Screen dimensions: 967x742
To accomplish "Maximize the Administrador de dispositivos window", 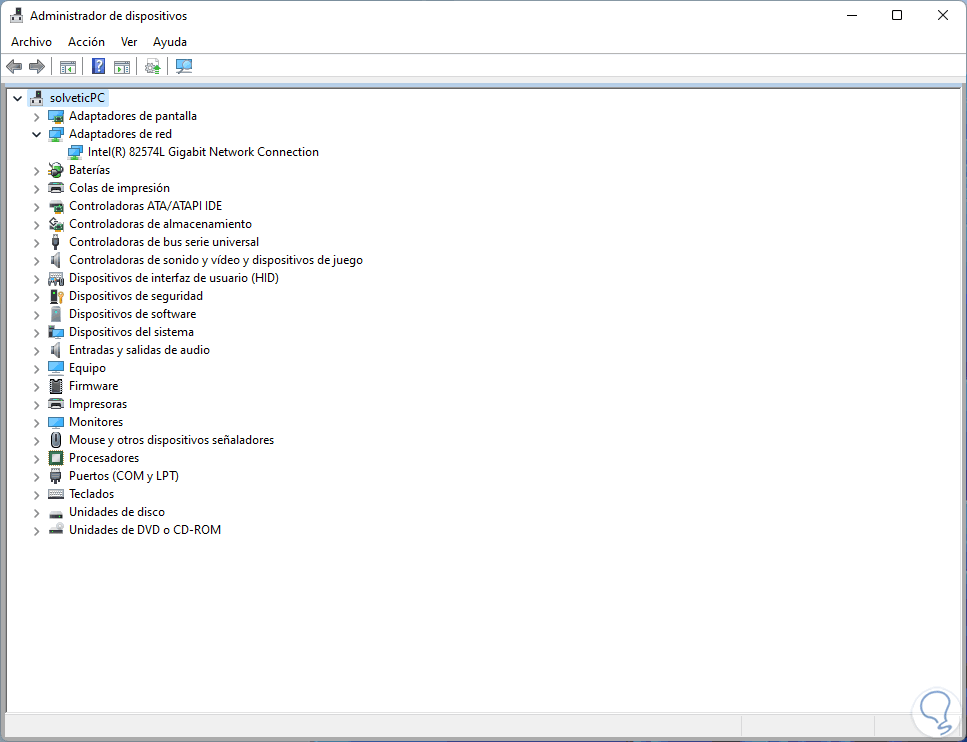I will (x=897, y=15).
